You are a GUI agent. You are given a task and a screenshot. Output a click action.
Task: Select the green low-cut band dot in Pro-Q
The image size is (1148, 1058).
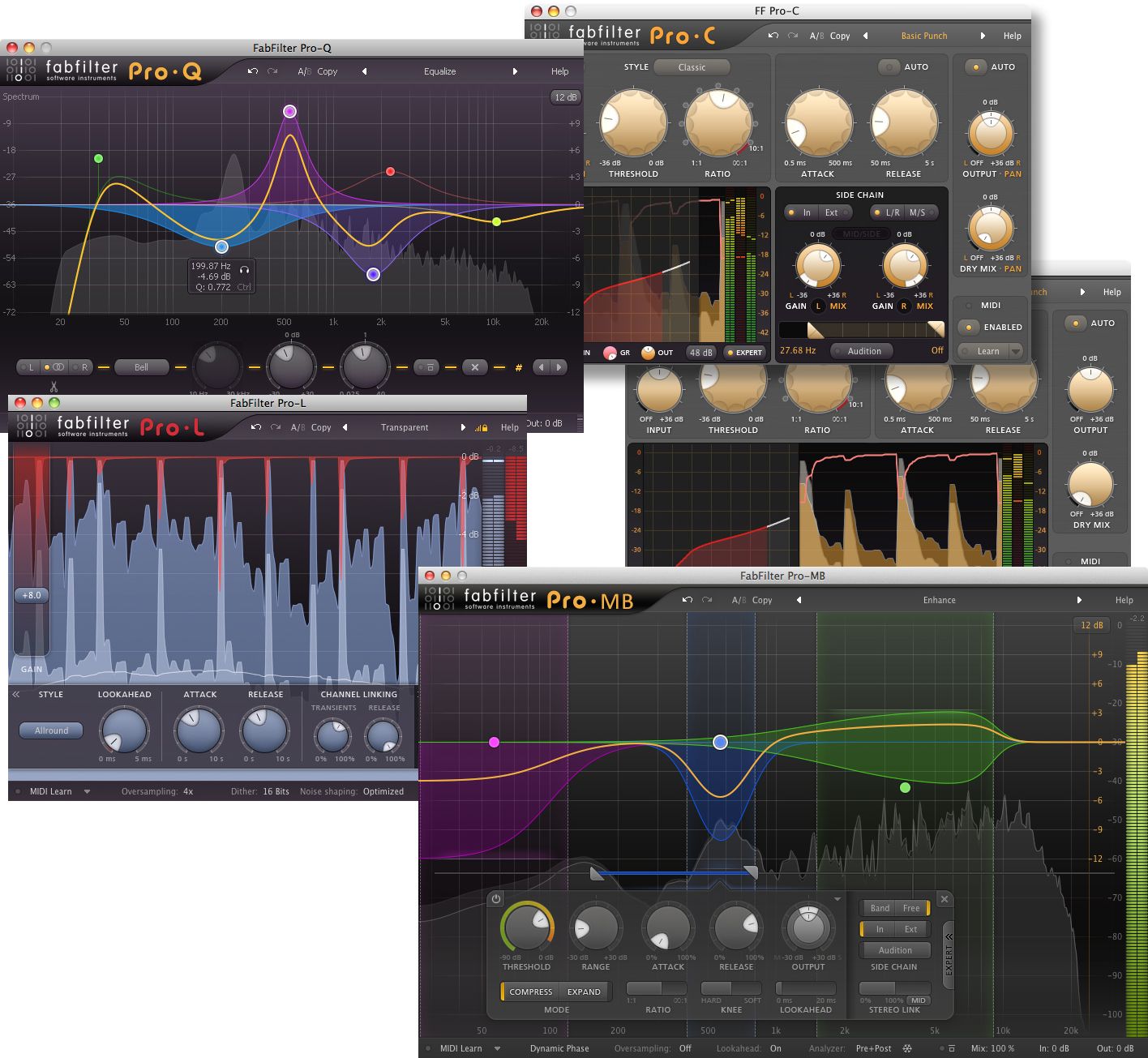point(98,158)
